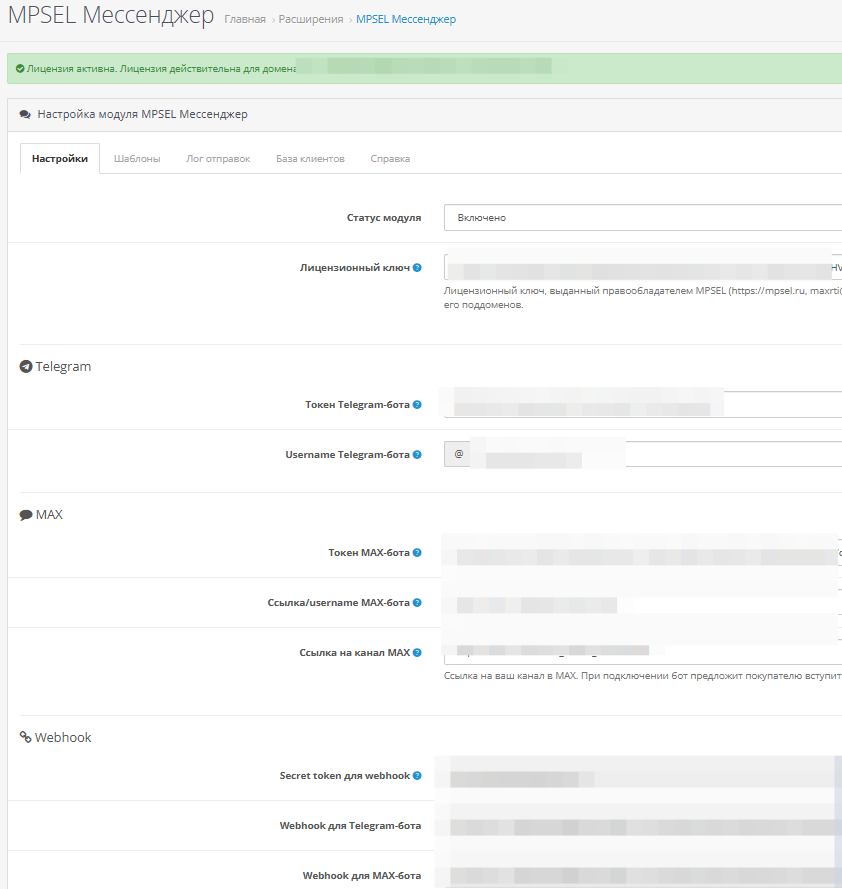Click the Webhook для Telegram-бота field
The height and width of the screenshot is (889, 842).
pos(642,826)
